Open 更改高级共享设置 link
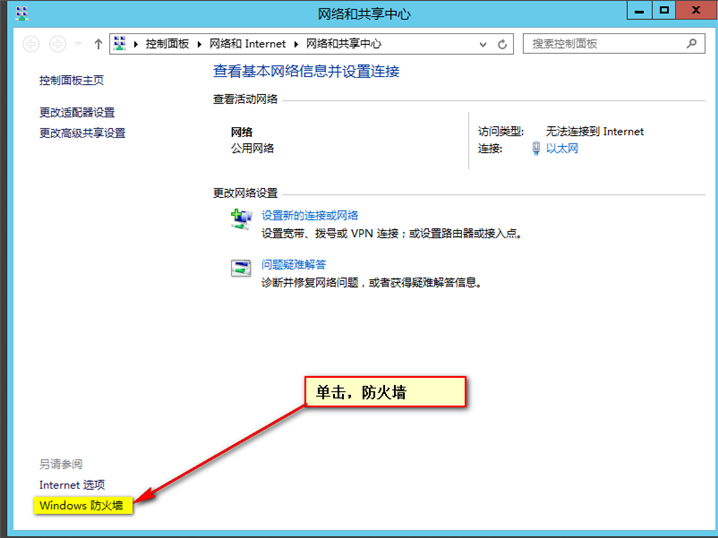The height and width of the screenshot is (538, 718). tap(82, 133)
